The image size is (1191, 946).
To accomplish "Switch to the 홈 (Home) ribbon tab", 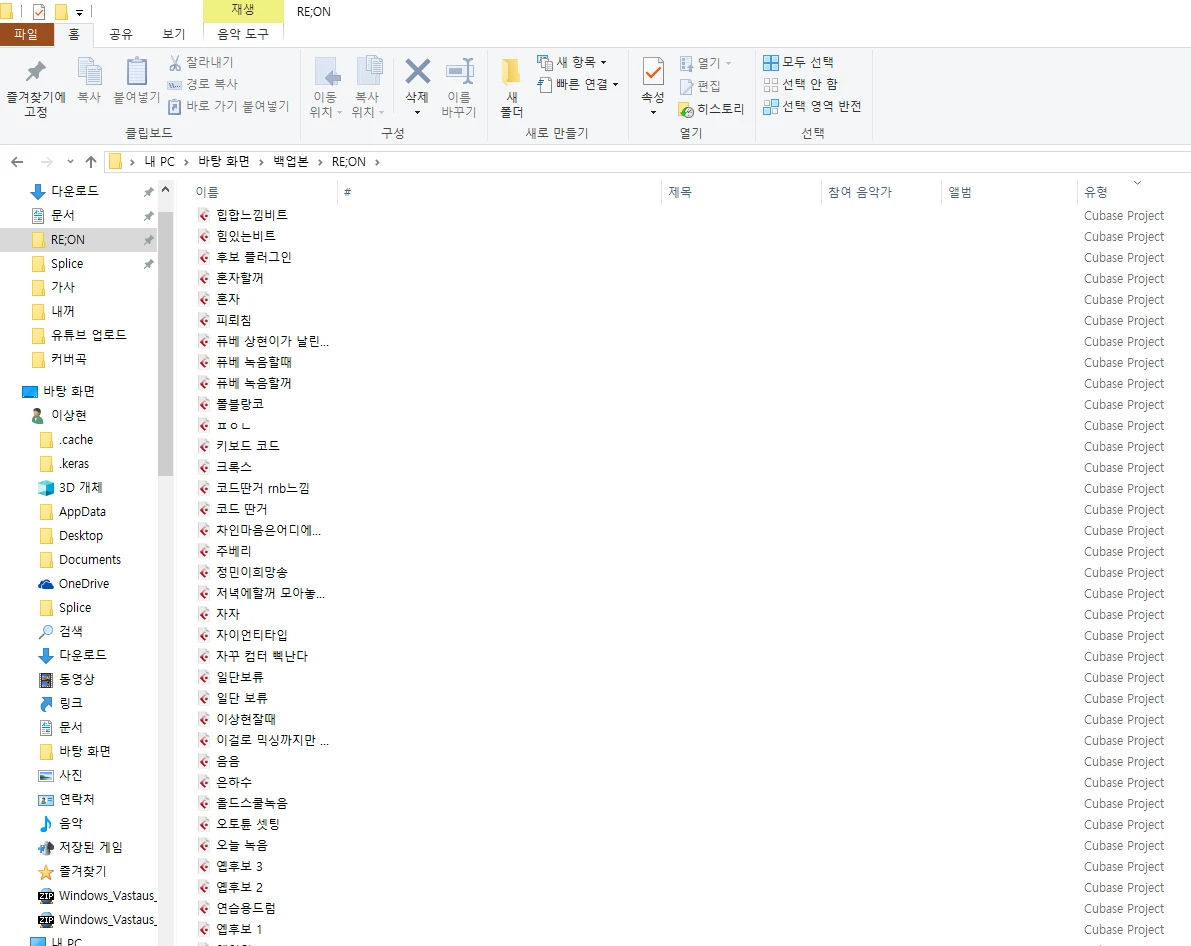I will [74, 34].
